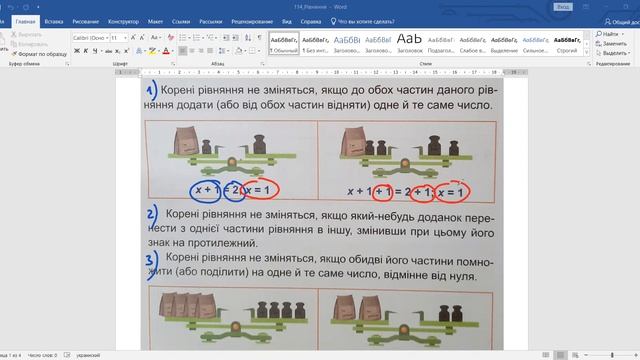Switch to the Вид tab
This screenshot has height=360, width=640.
[x=287, y=22]
